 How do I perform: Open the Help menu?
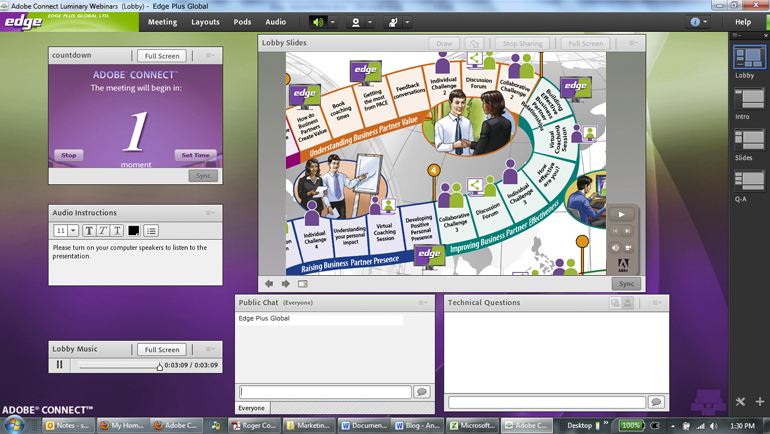(x=743, y=22)
